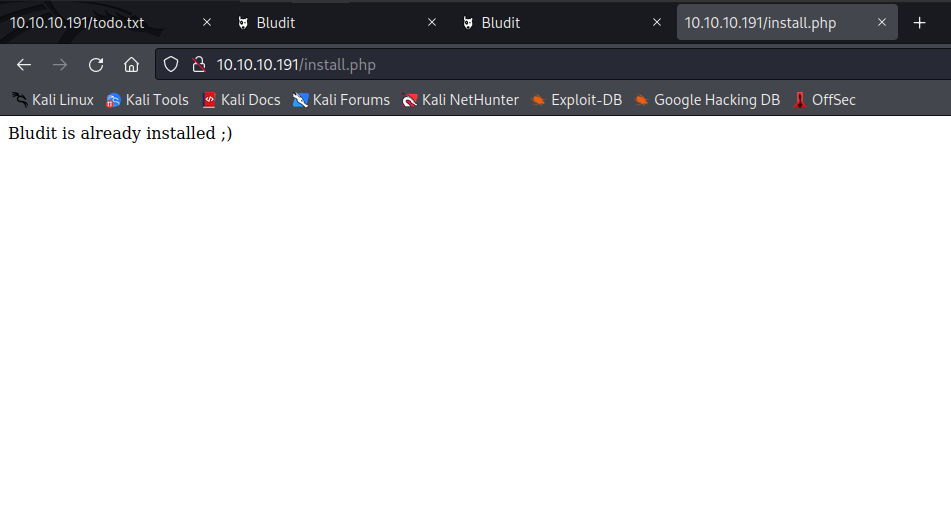951x518 pixels.
Task: Open the Kali Docs bookmark
Action: (x=241, y=100)
